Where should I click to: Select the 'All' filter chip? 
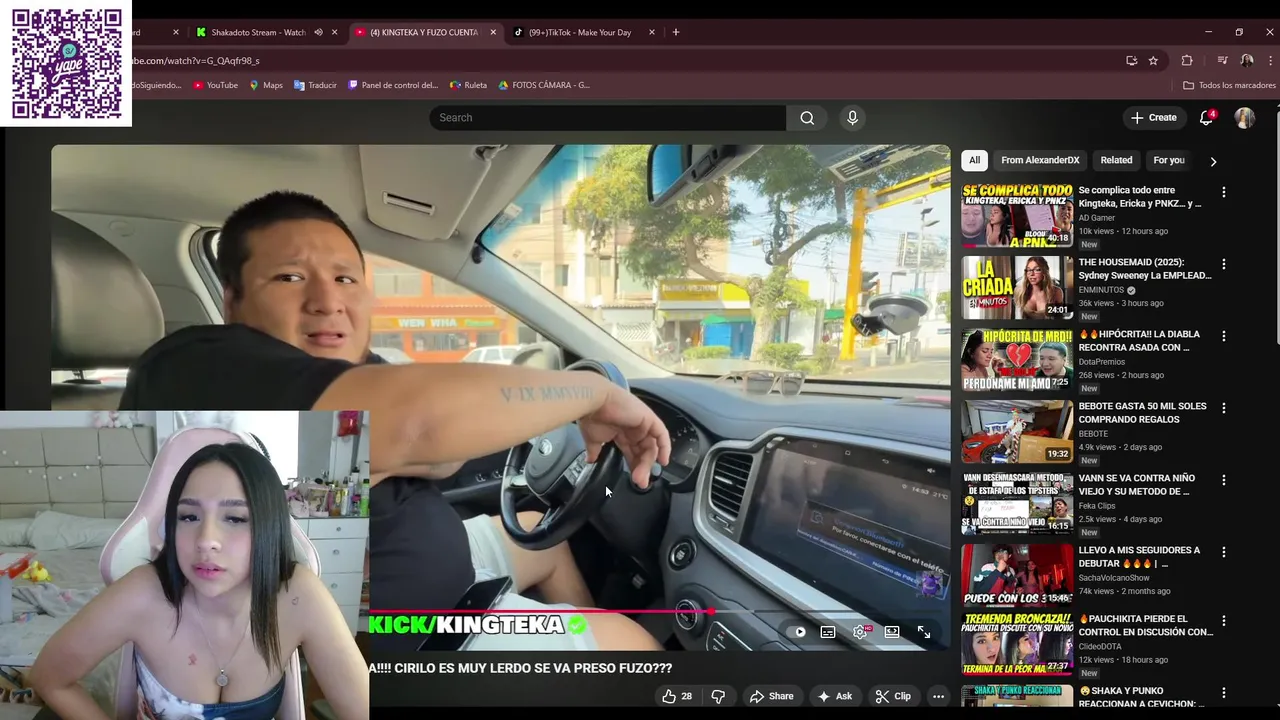[x=974, y=160]
